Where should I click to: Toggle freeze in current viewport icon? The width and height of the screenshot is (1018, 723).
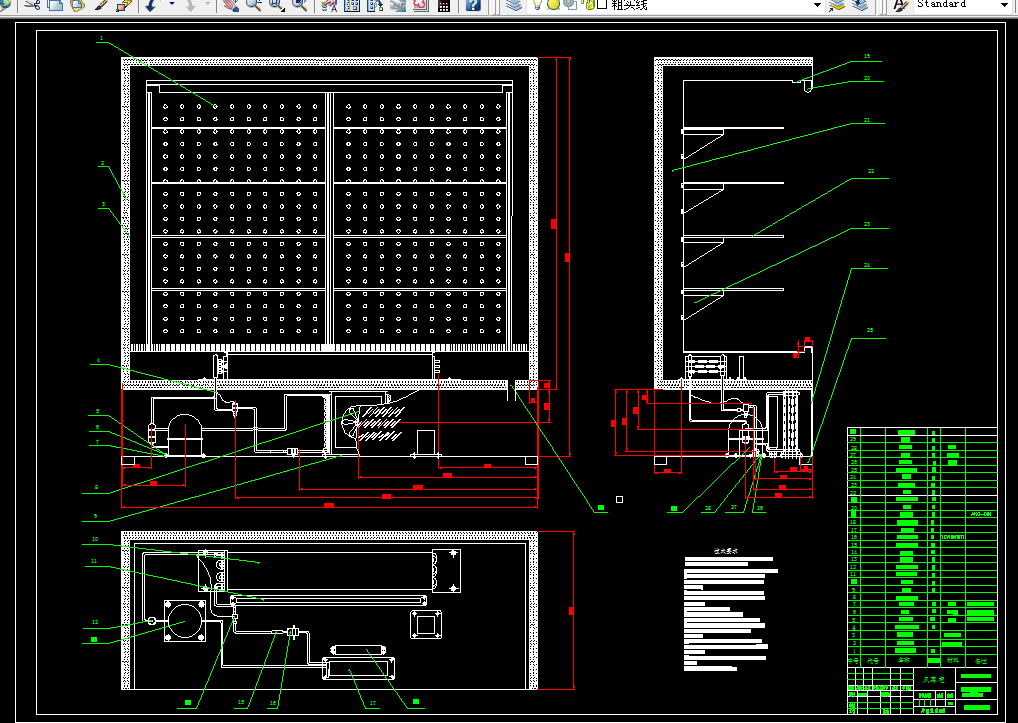point(570,5)
